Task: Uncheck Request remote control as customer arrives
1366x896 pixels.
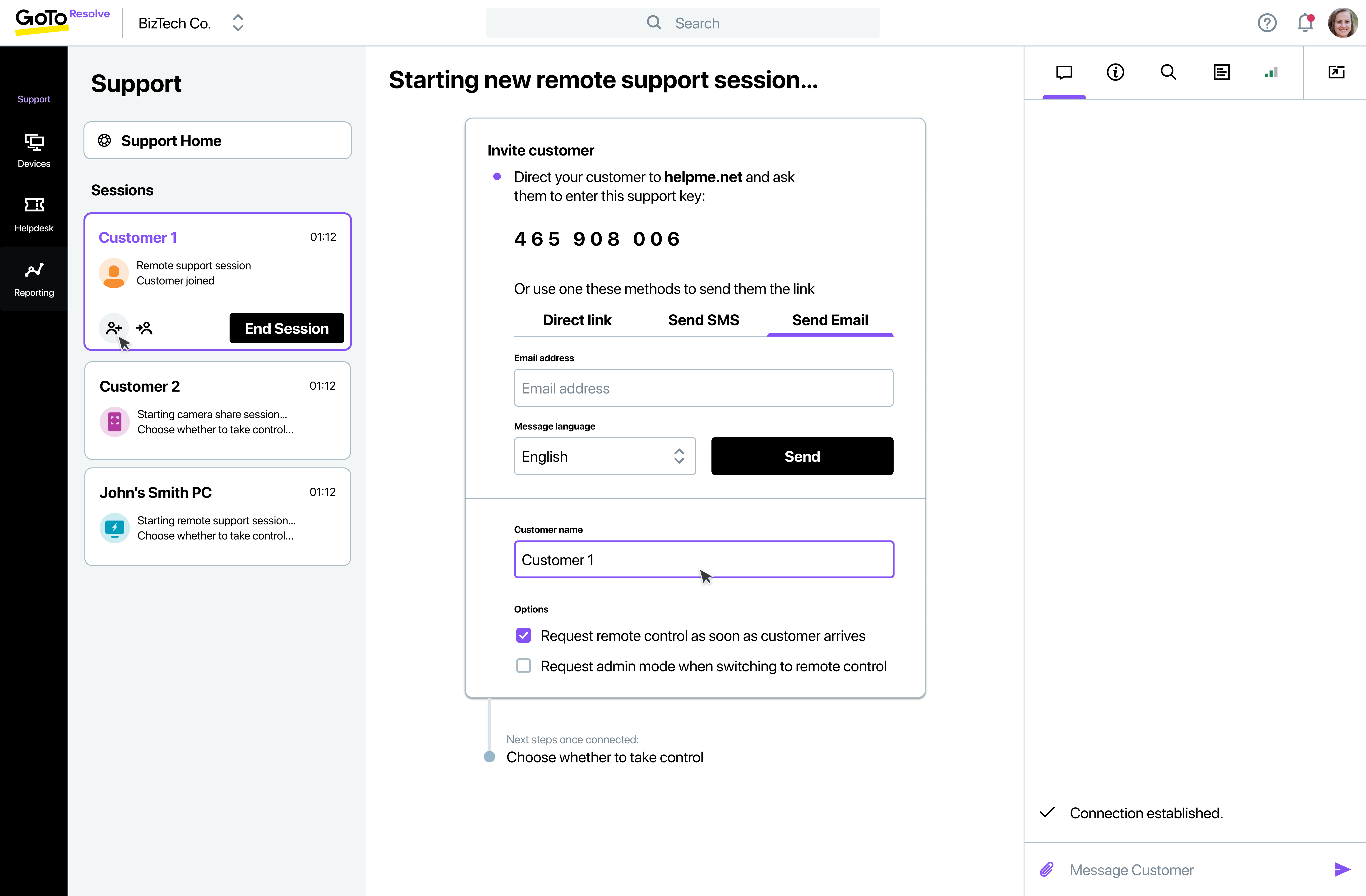Action: 523,635
